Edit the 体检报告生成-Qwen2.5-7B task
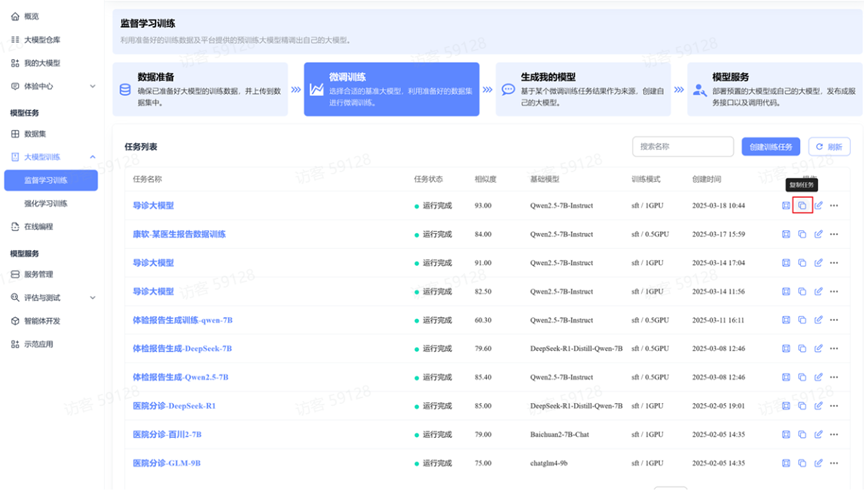This screenshot has width=864, height=491. (x=819, y=377)
